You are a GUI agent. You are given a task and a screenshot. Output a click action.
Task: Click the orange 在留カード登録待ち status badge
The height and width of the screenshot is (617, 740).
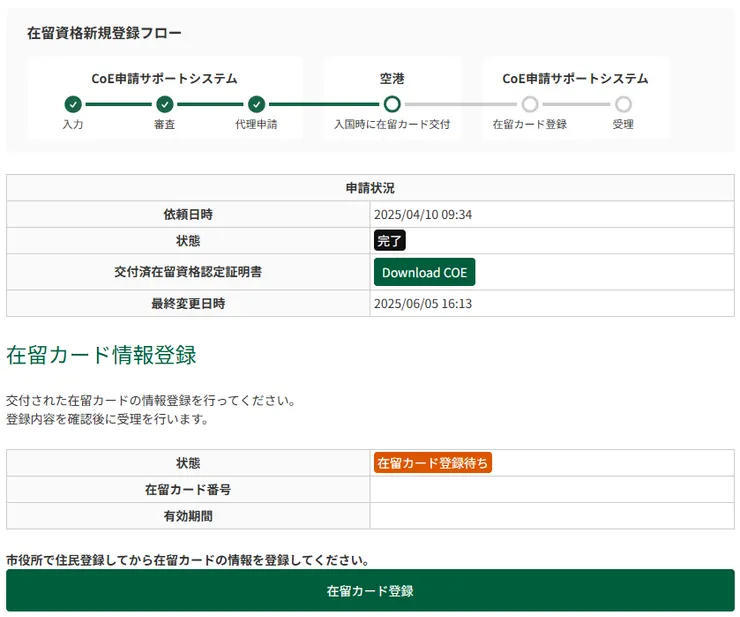tap(433, 463)
